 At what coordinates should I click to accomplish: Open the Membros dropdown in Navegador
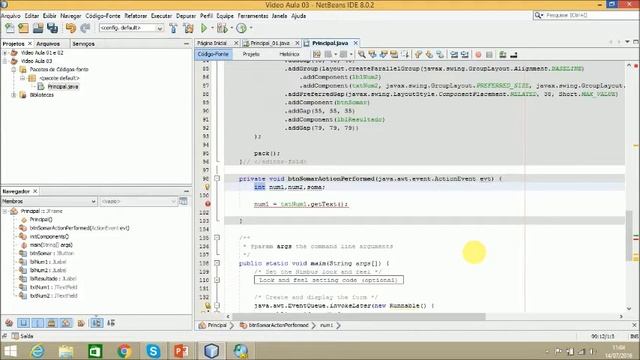(49, 201)
